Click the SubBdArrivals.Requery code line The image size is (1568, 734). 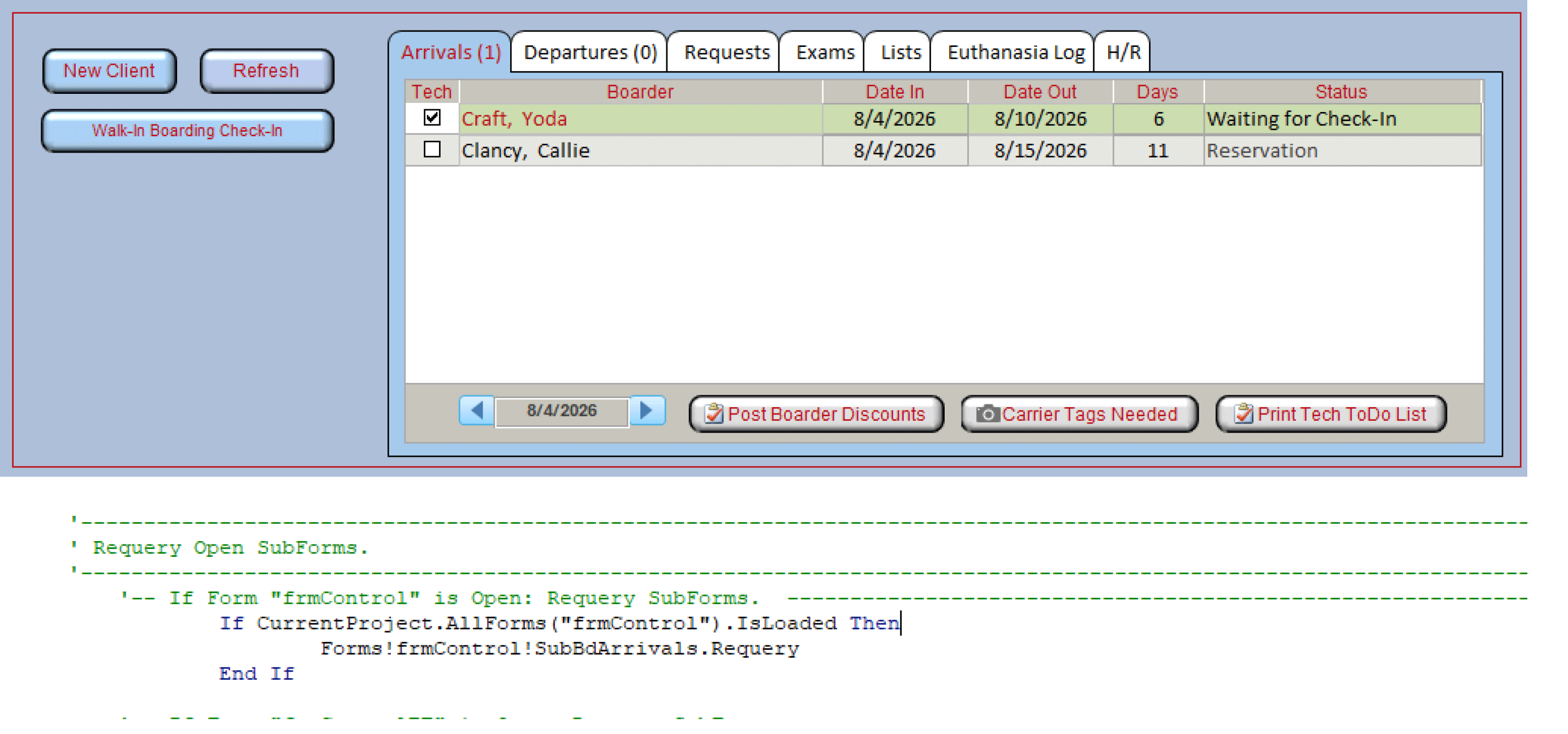point(560,649)
